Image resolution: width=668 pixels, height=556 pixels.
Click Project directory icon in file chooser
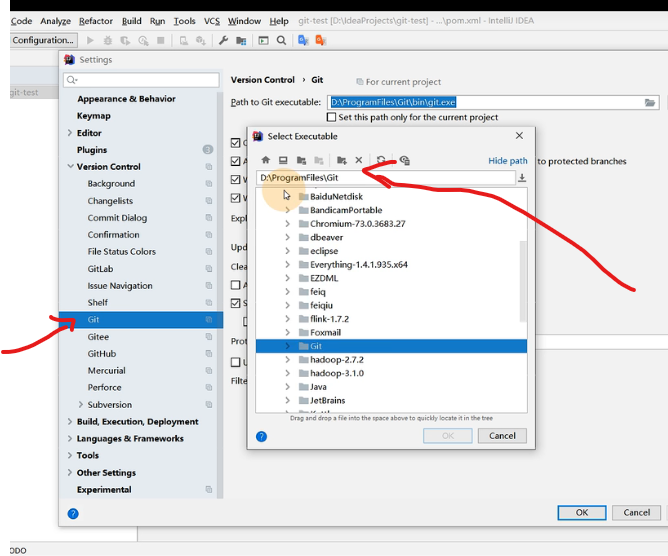301,160
